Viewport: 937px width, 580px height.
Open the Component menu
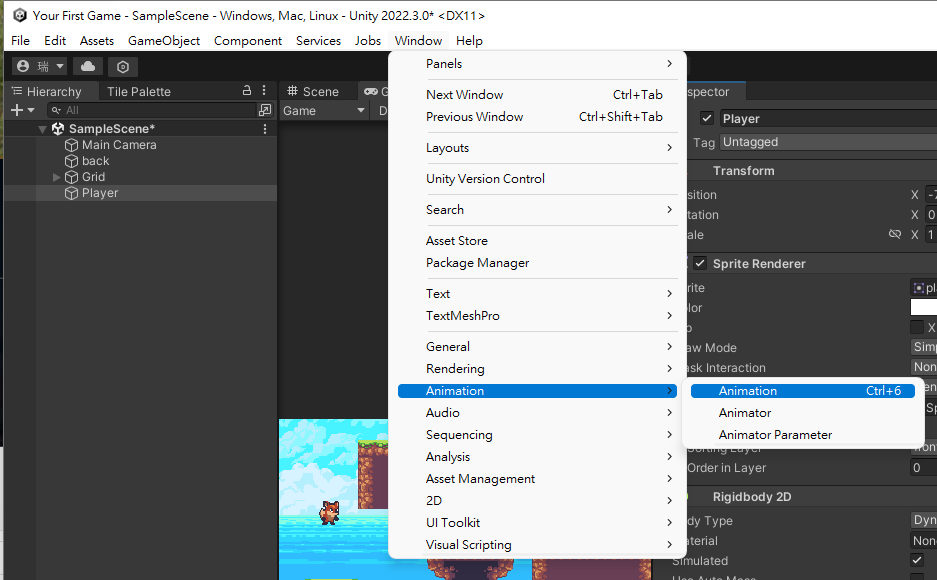(248, 41)
